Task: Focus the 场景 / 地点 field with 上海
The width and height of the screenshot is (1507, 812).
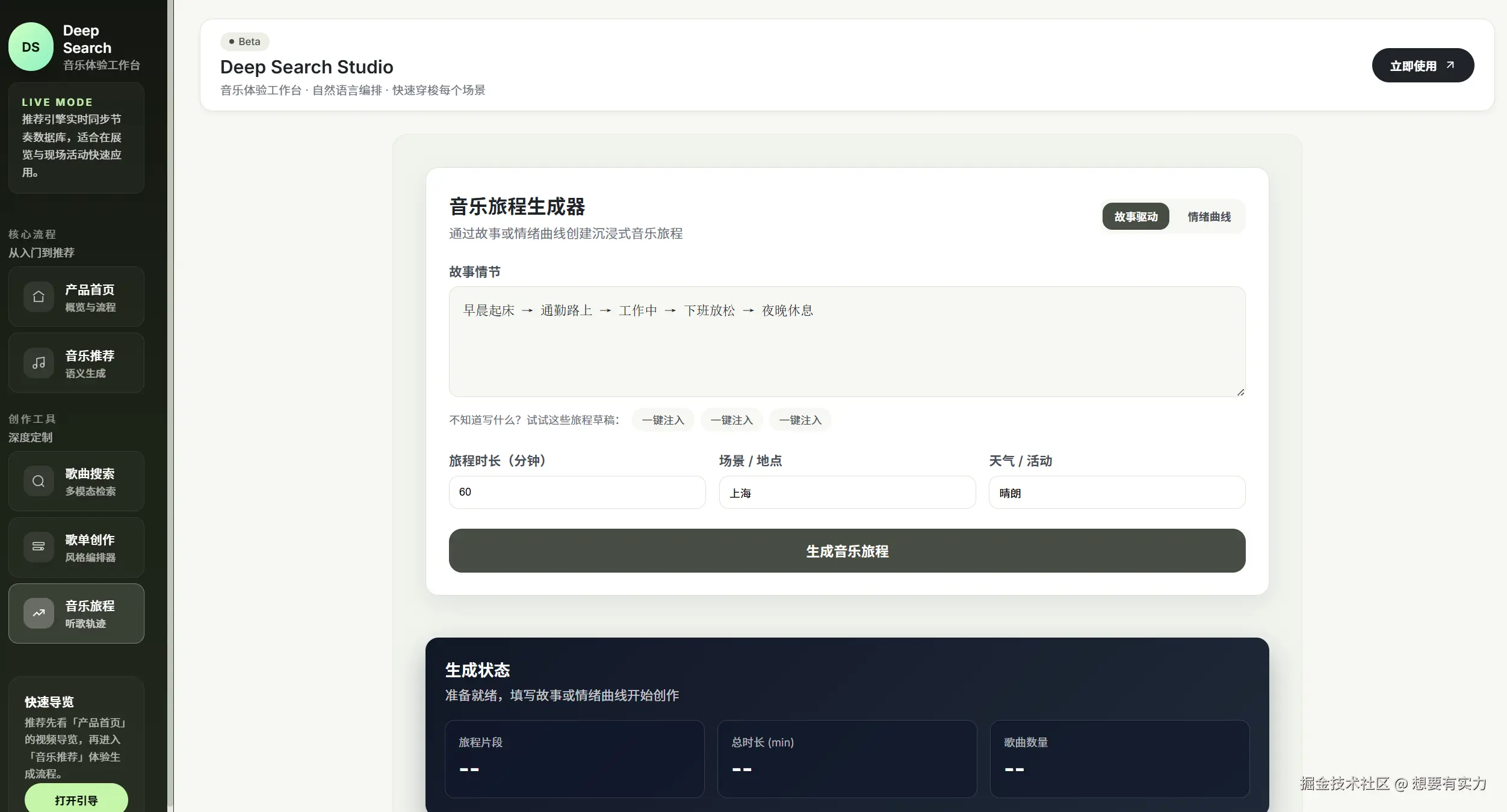Action: click(847, 493)
